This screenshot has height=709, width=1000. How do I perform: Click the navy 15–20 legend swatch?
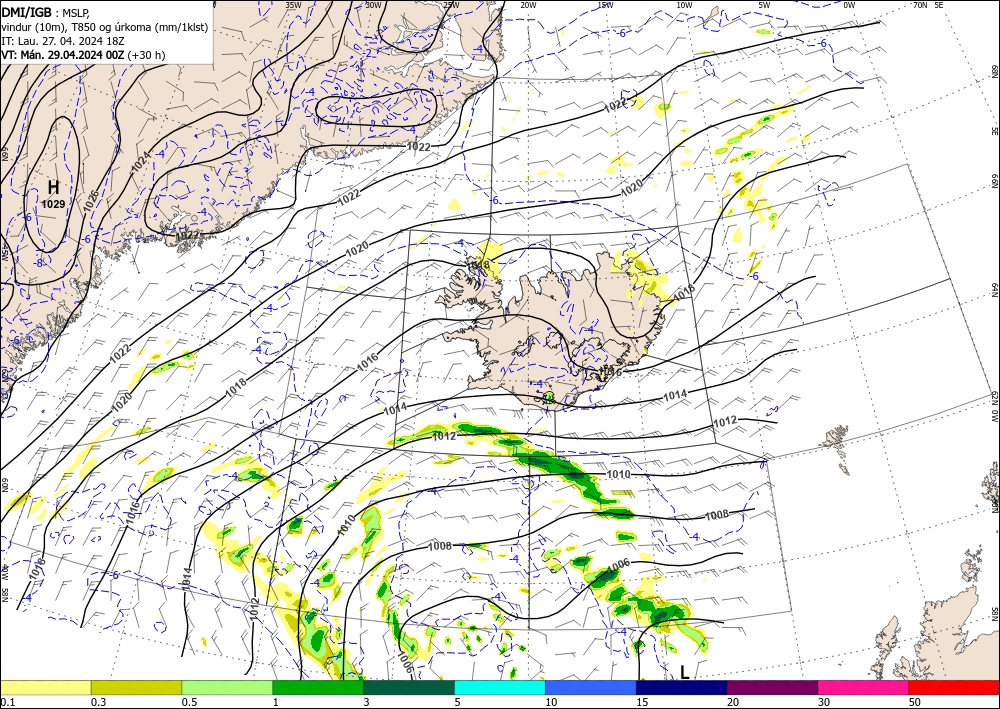pos(682,687)
